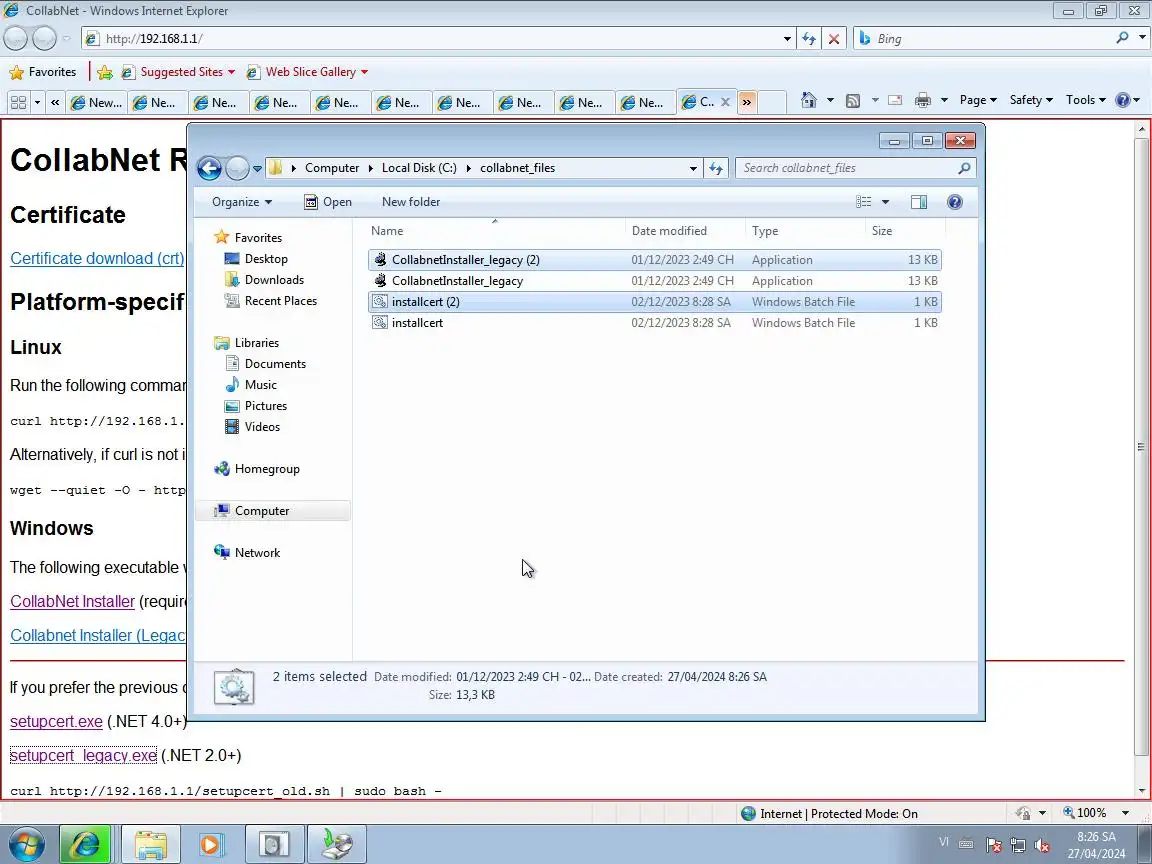Open Organize dropdown in Explorer toolbar
The image size is (1152, 864).
point(242,202)
